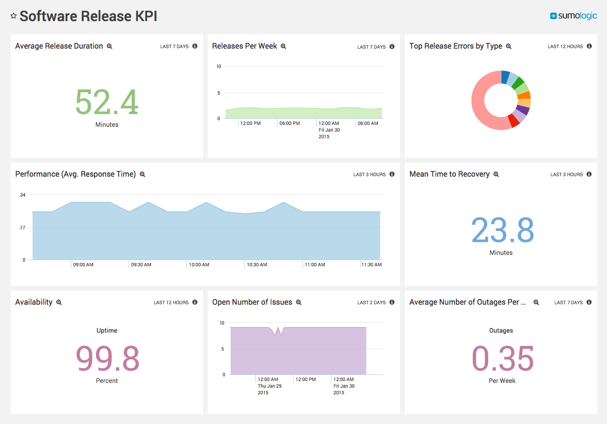Click info icon on Average Release Duration panel
This screenshot has width=607, height=424.
[x=195, y=47]
